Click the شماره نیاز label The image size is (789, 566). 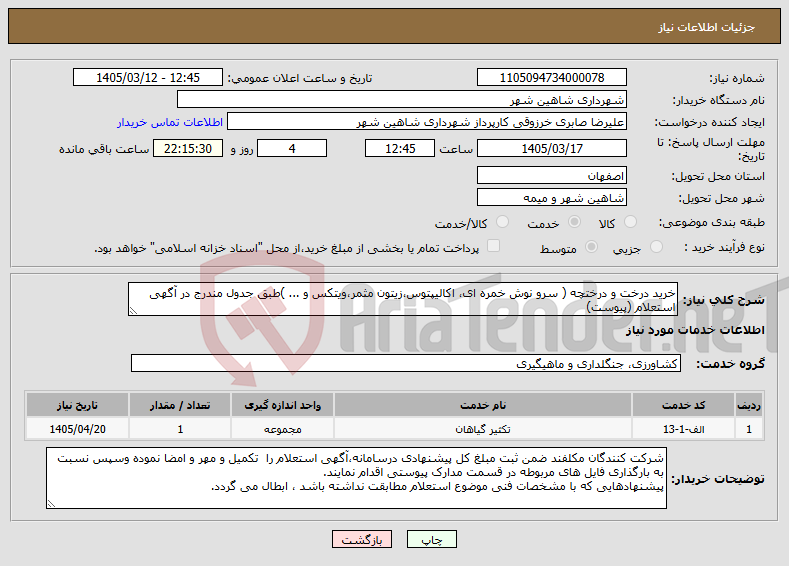click(x=737, y=78)
